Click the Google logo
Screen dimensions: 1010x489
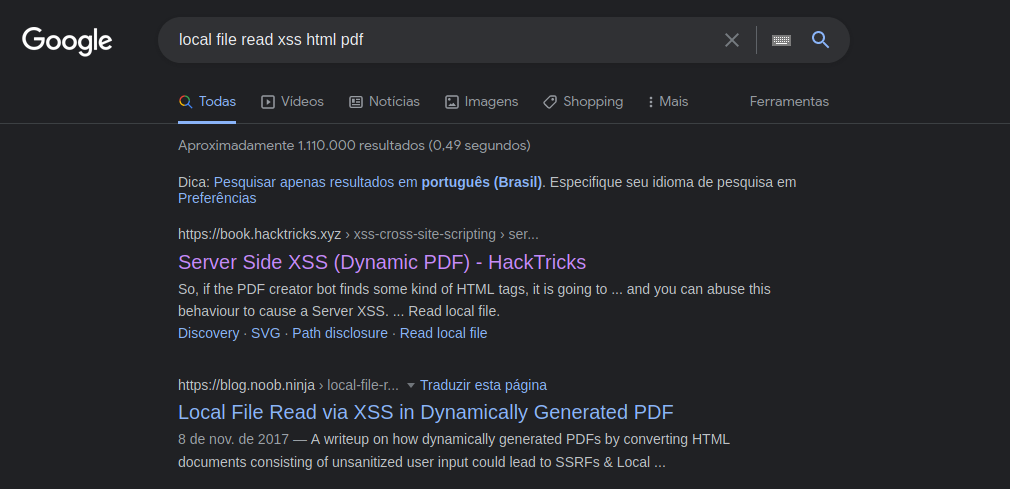67,41
